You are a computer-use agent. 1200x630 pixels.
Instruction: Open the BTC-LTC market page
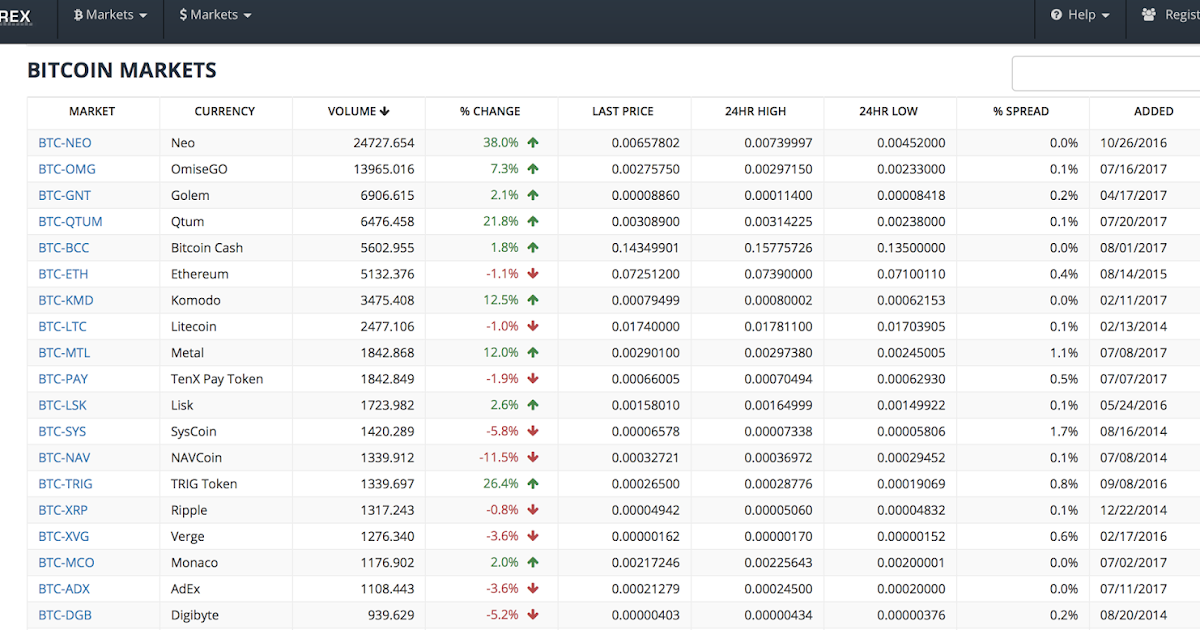pos(62,327)
